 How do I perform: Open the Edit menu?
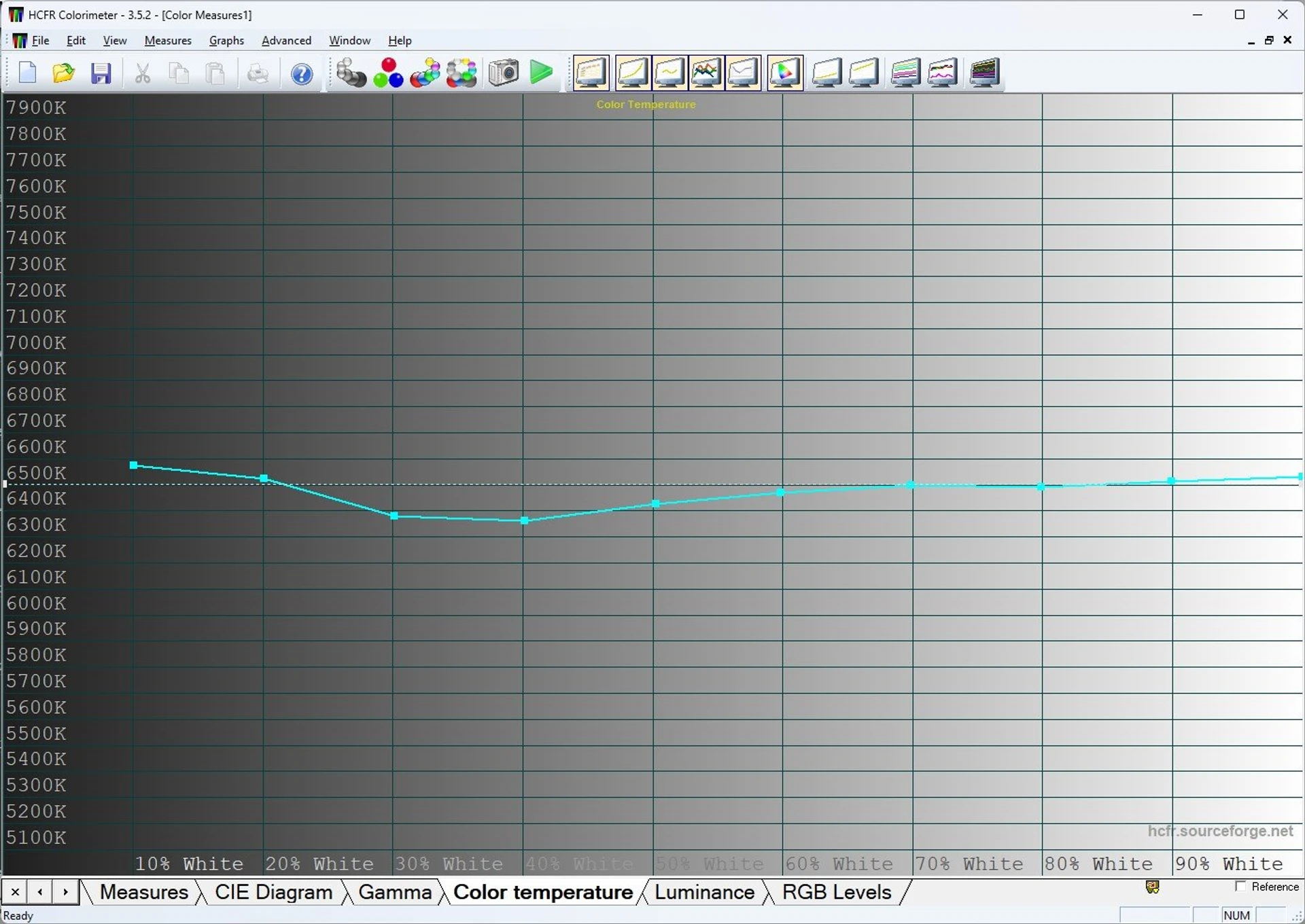(x=76, y=41)
